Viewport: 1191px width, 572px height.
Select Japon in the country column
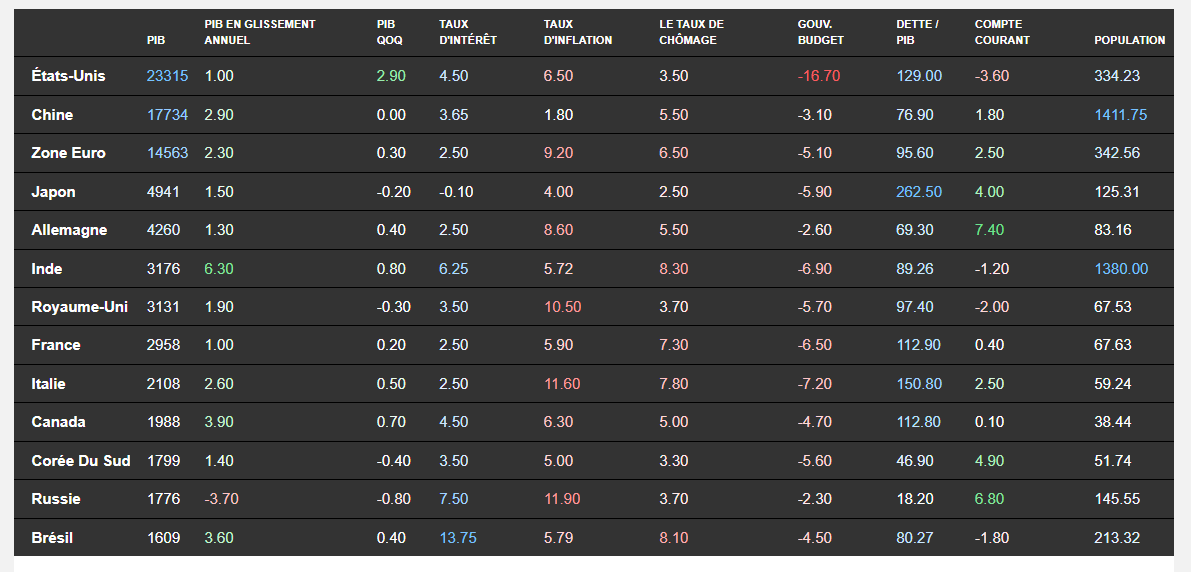[x=53, y=192]
